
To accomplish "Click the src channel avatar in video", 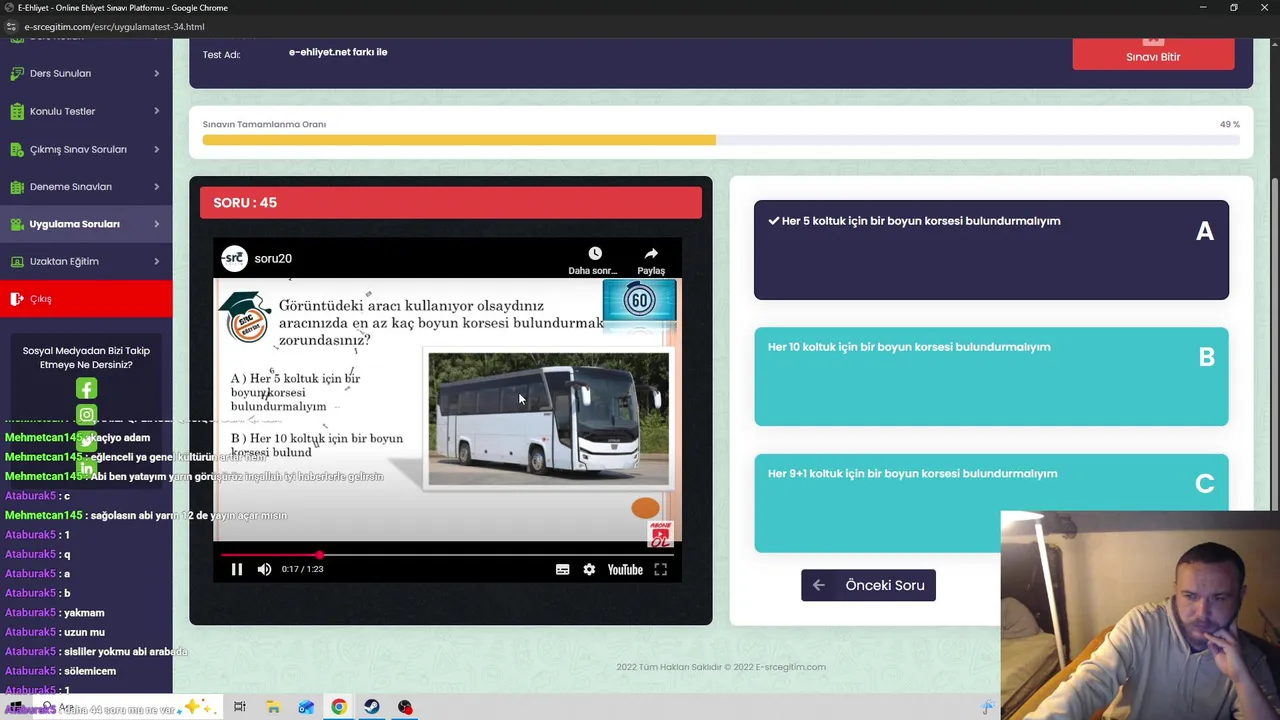I will (234, 258).
